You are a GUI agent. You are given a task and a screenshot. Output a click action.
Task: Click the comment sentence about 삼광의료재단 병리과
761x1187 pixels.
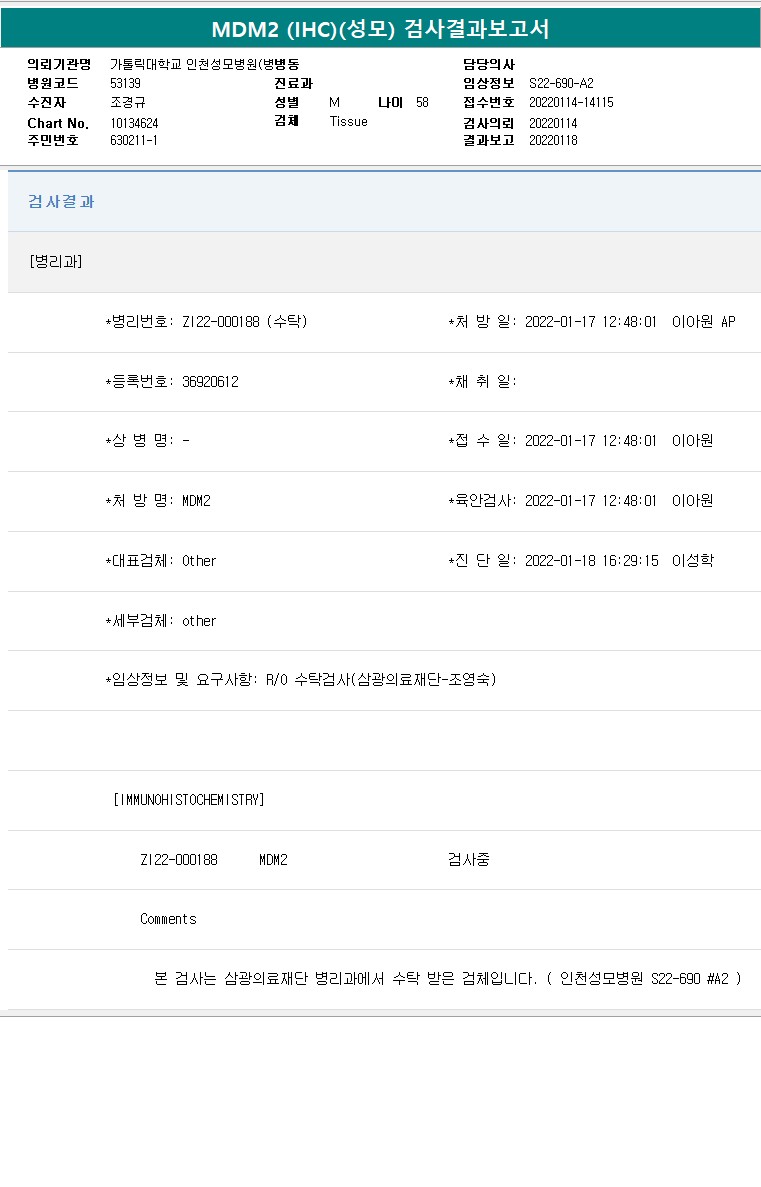coord(447,978)
